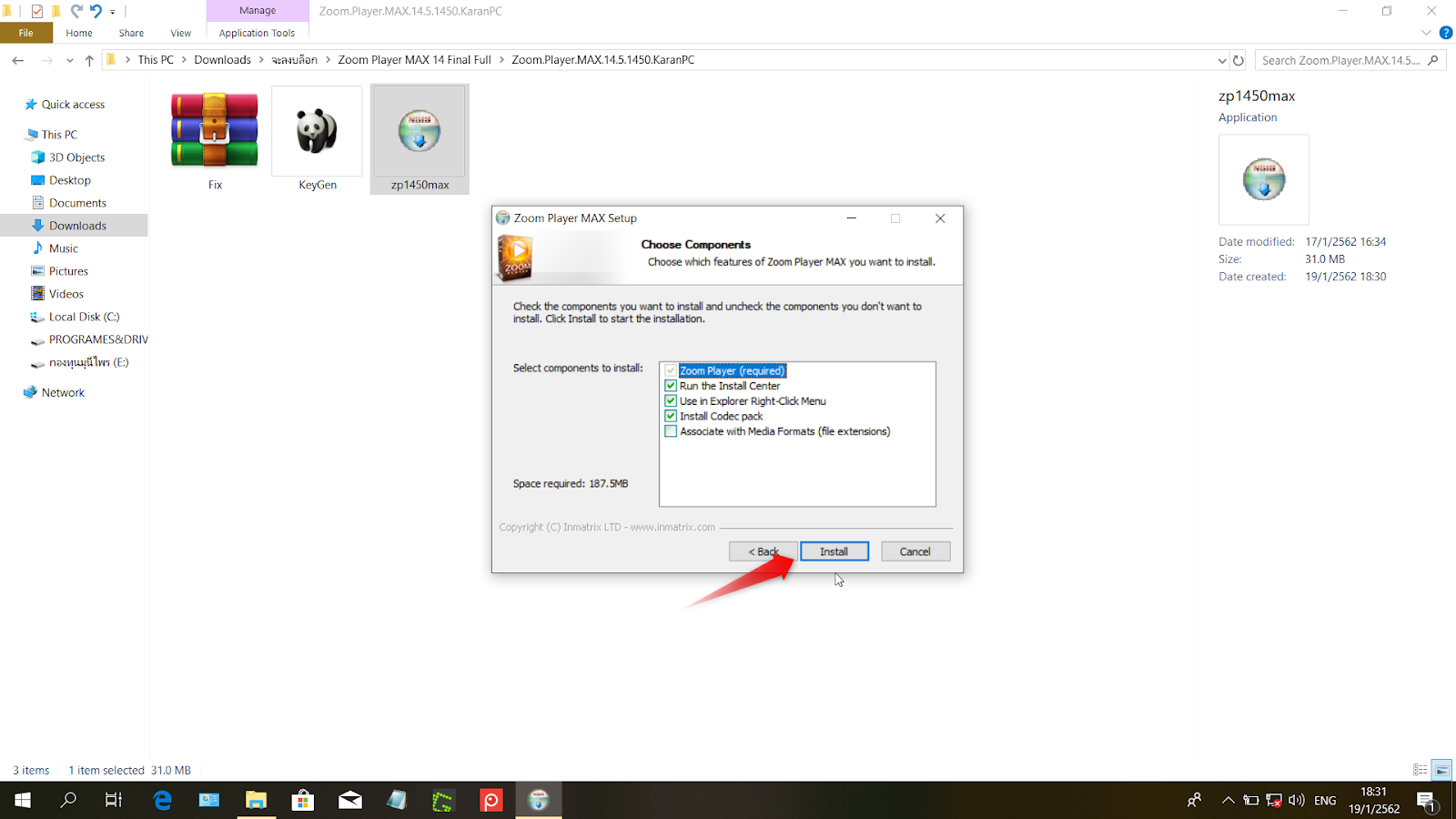
Task: Switch to the View ribbon tab
Action: (x=181, y=33)
